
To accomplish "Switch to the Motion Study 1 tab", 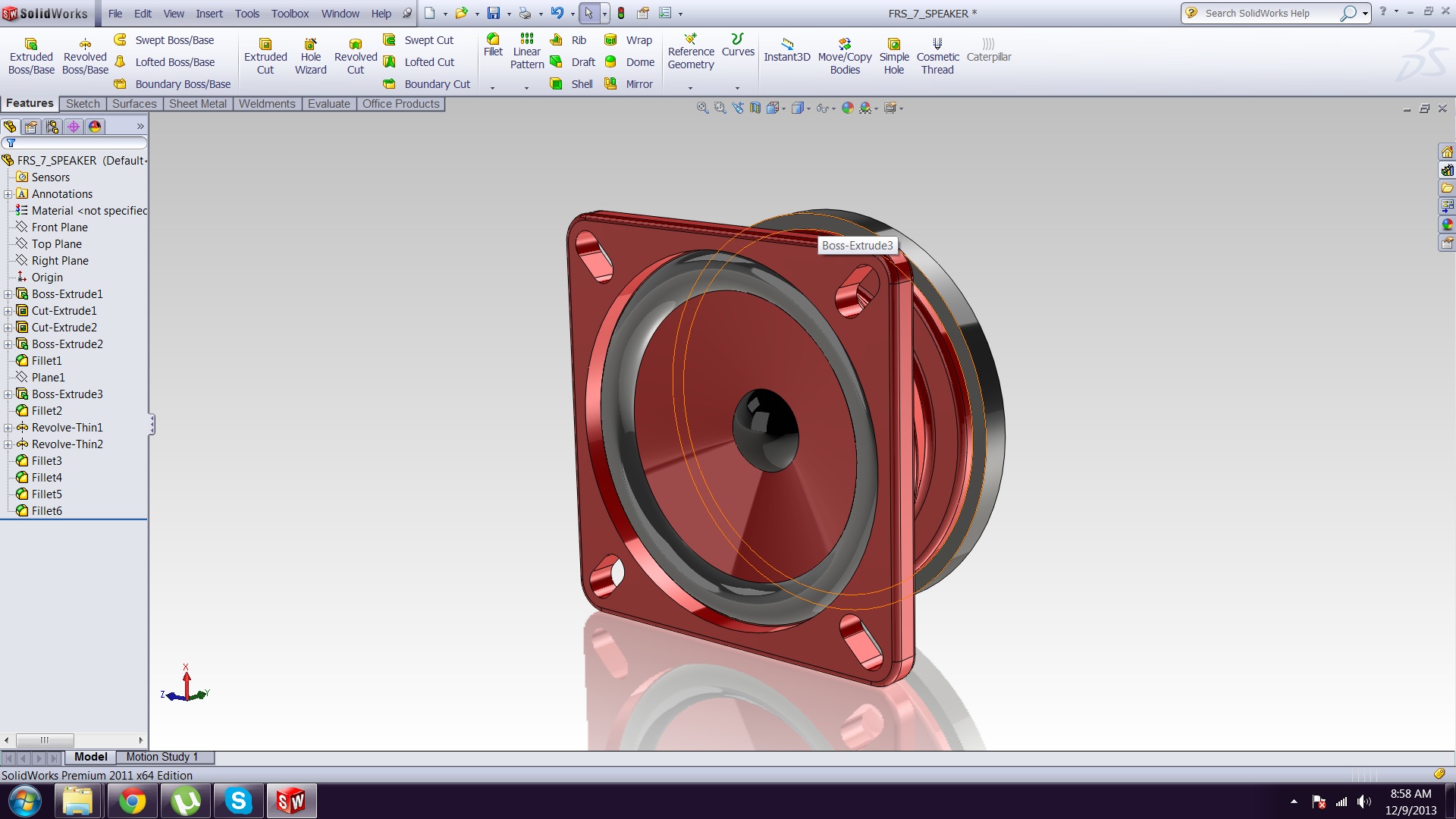I will [x=162, y=757].
